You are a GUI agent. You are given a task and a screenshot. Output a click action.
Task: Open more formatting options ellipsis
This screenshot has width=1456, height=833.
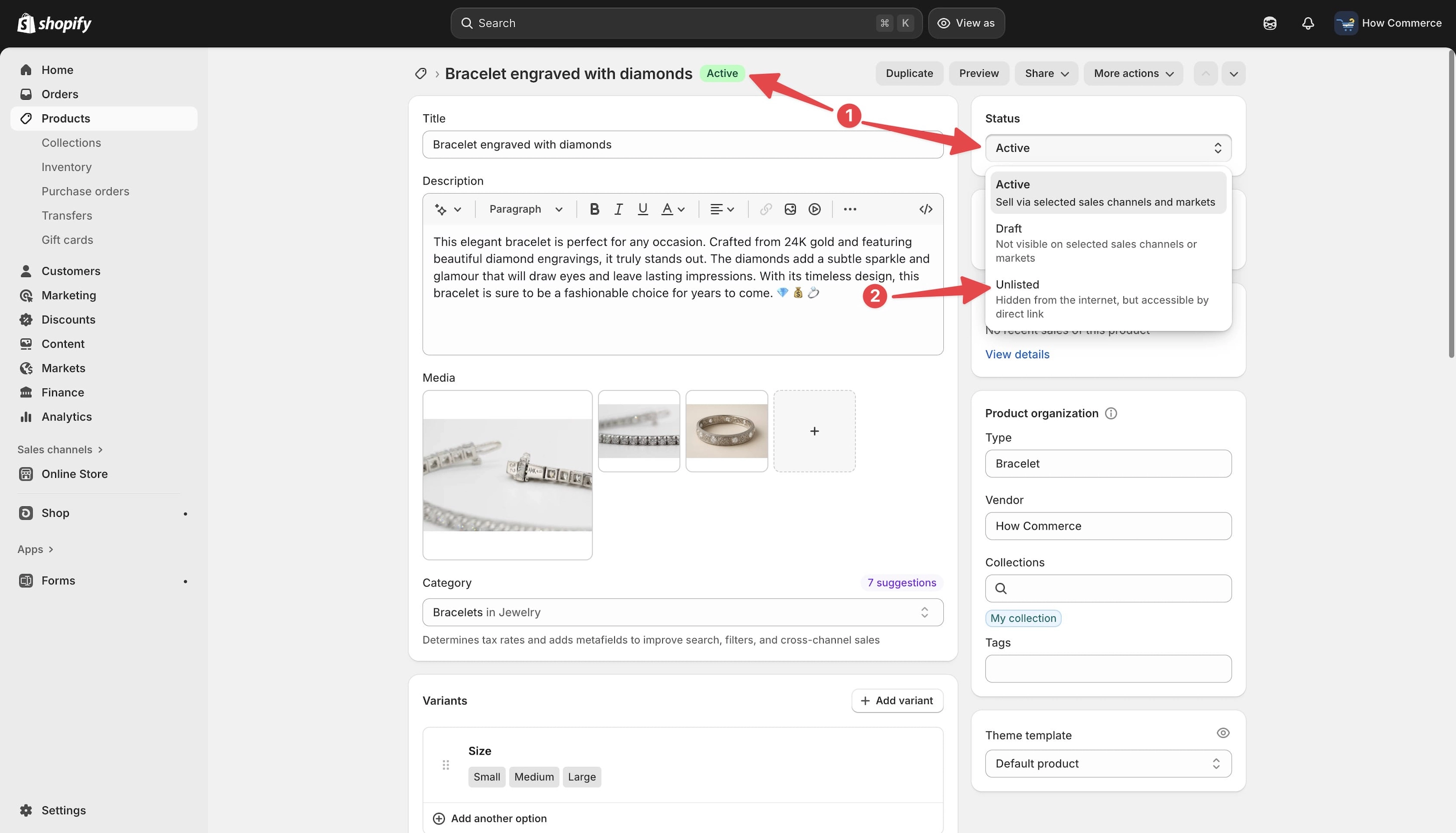pos(850,209)
